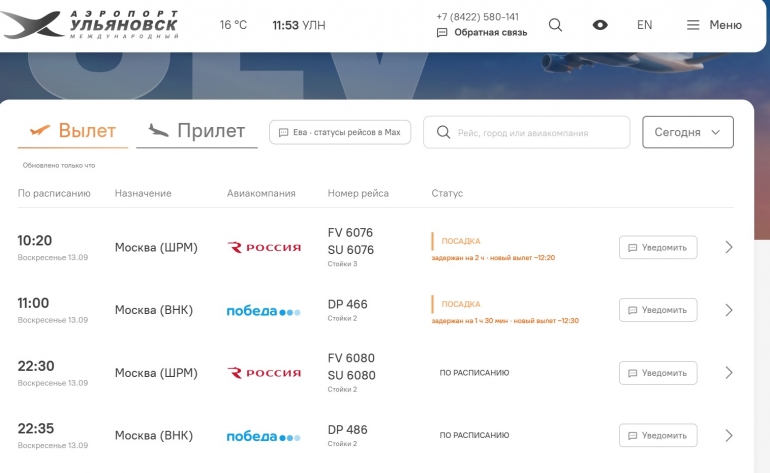The width and height of the screenshot is (770, 473).
Task: Toggle accessibility eye icon for visually impaired
Action: pos(600,25)
